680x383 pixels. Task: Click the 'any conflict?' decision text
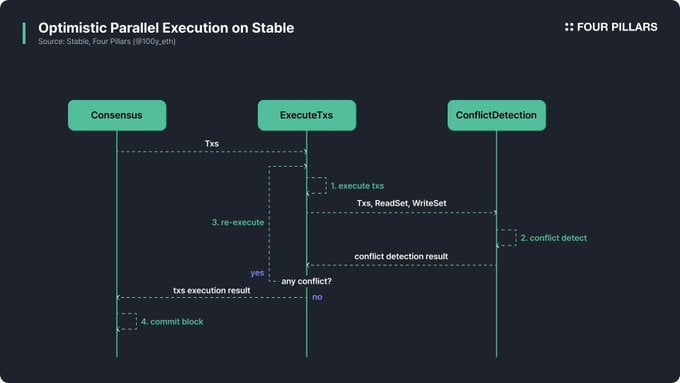tap(306, 281)
